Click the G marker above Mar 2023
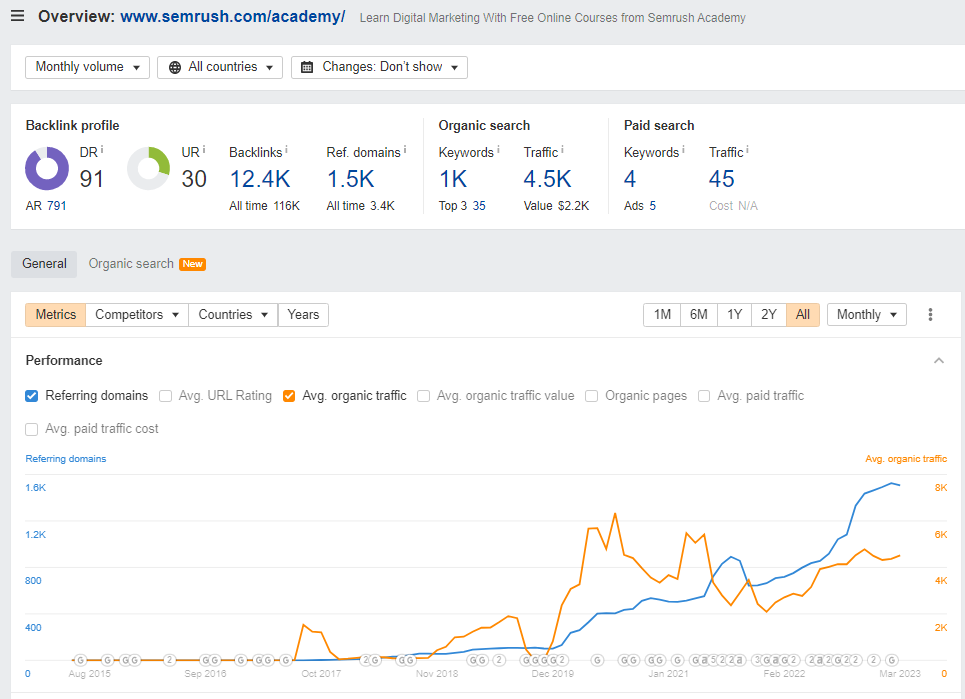 click(x=892, y=660)
